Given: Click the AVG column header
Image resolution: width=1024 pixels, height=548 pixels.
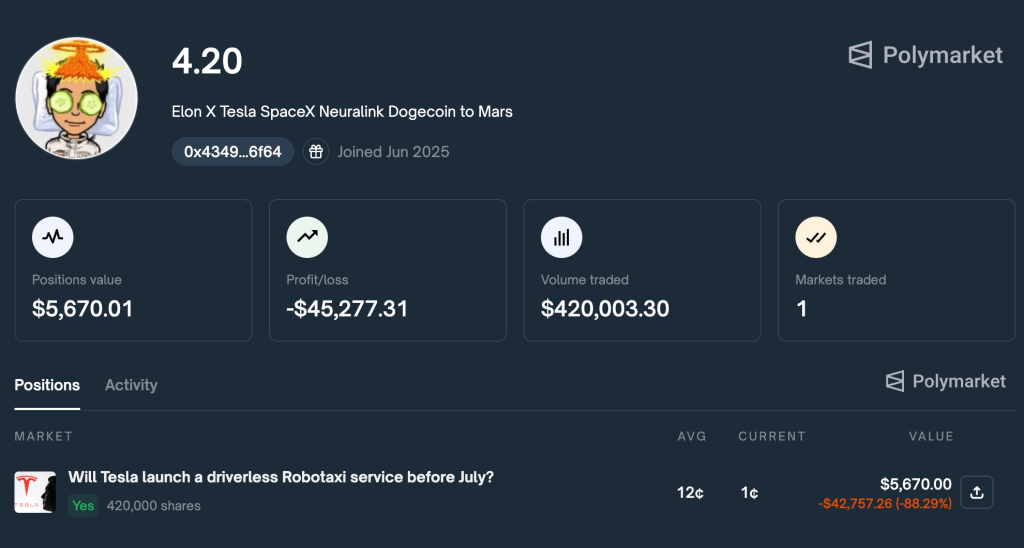Looking at the screenshot, I should pyautogui.click(x=692, y=436).
